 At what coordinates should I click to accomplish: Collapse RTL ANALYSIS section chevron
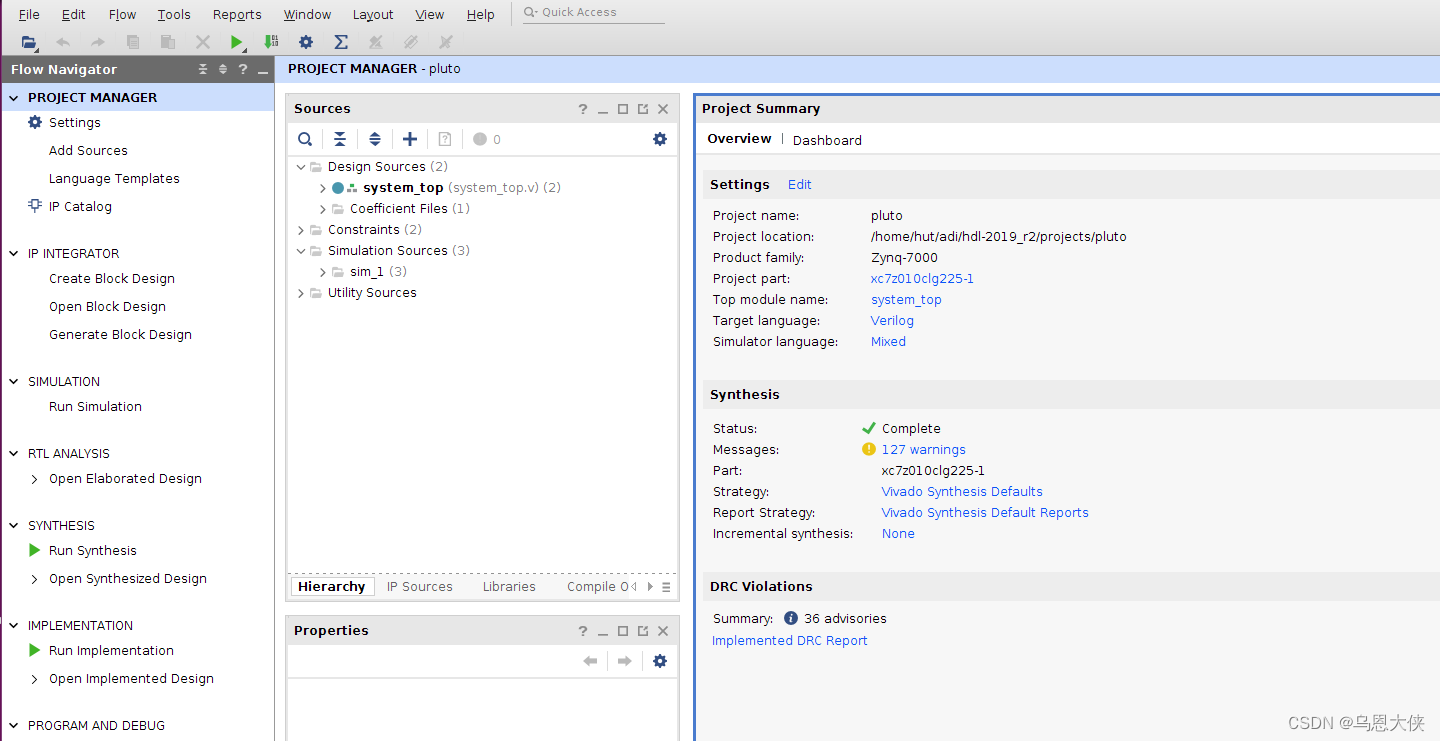[14, 453]
